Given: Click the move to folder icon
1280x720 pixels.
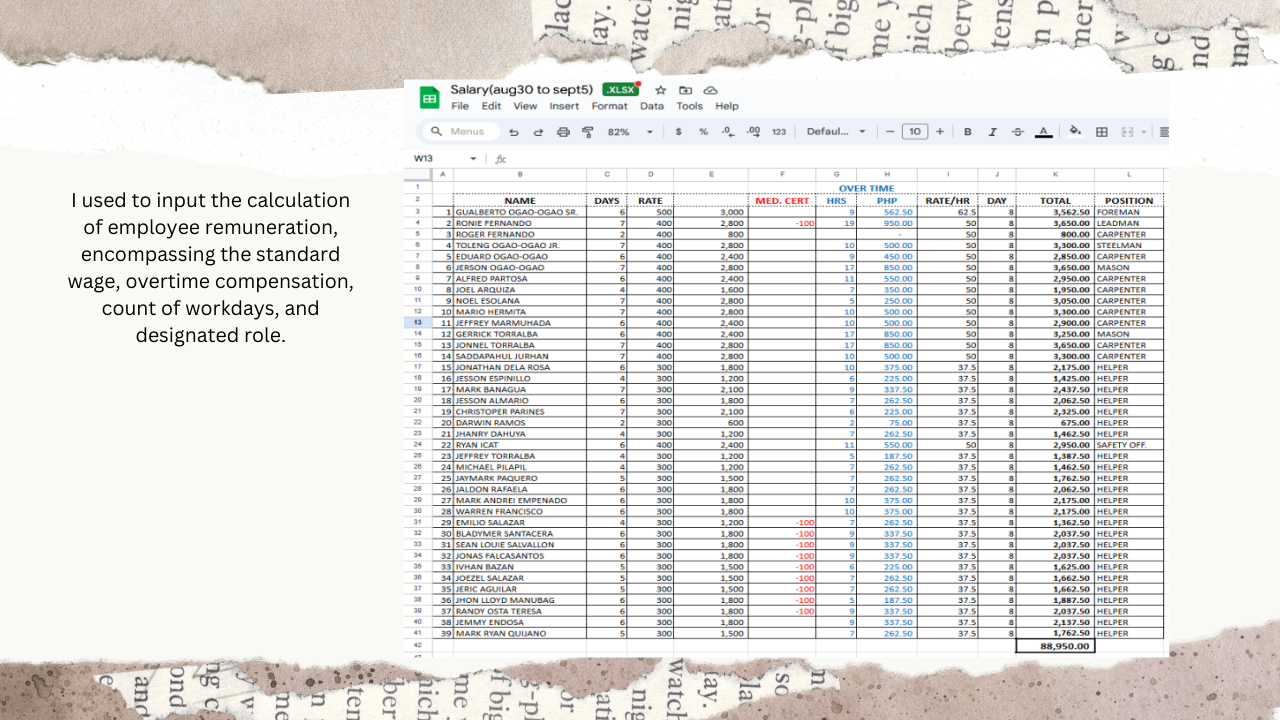Looking at the screenshot, I should [686, 90].
